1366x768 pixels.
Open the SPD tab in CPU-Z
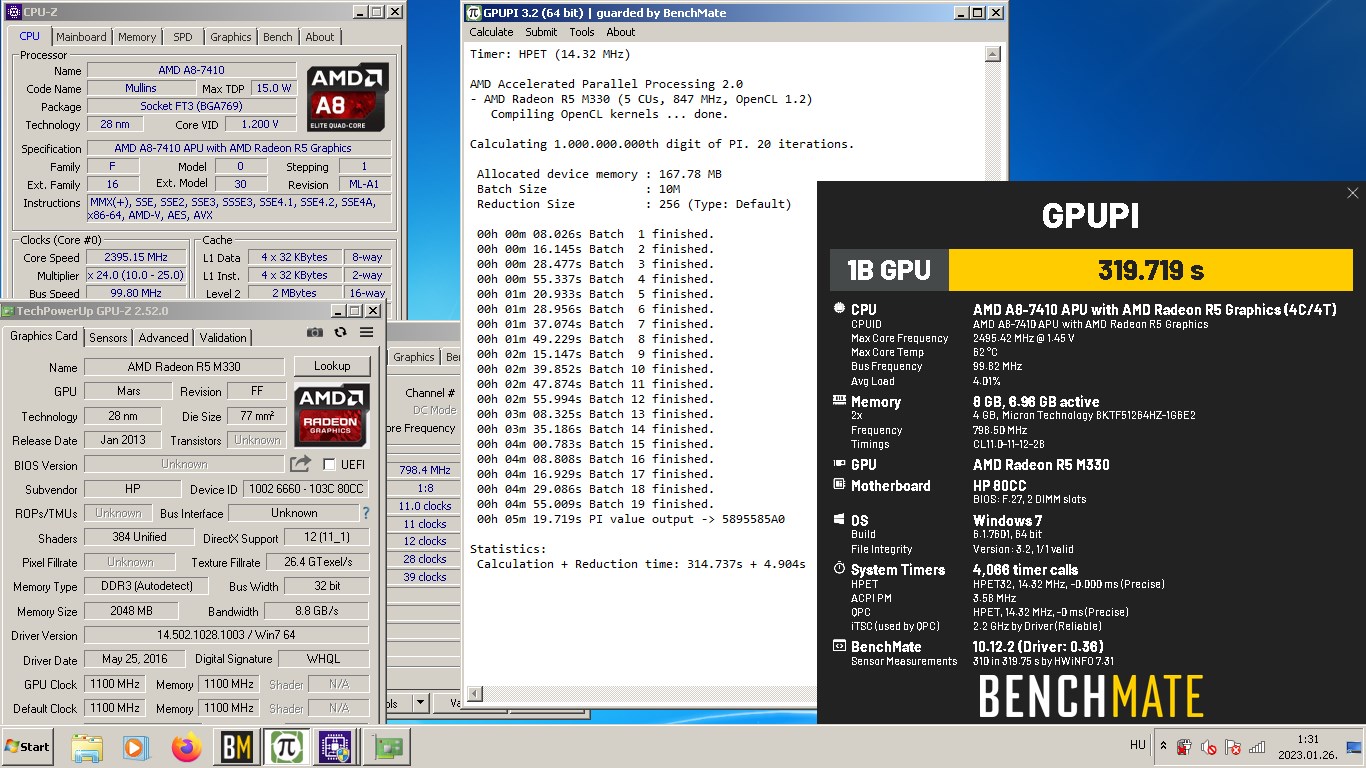[183, 37]
